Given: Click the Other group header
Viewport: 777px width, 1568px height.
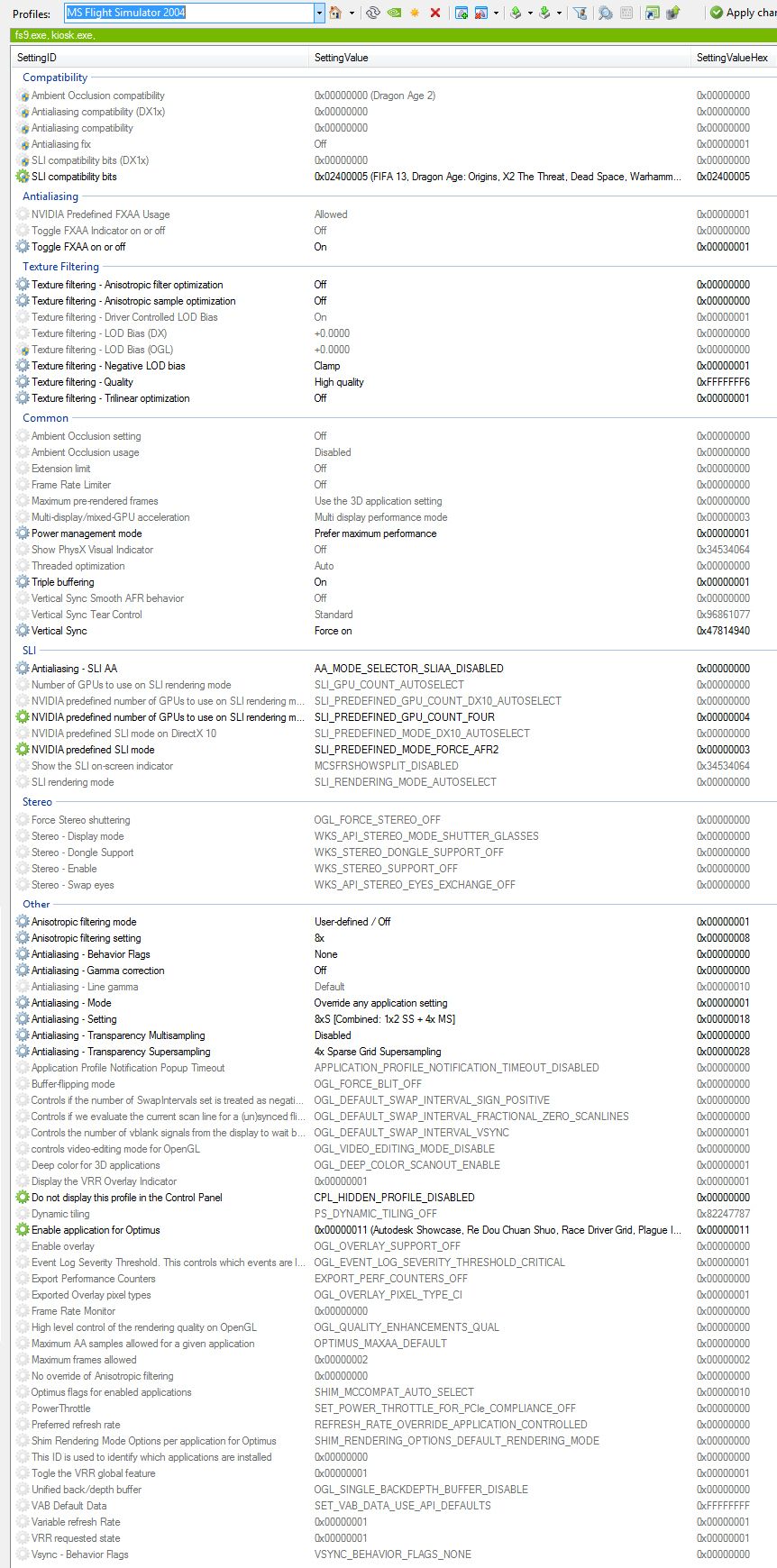Looking at the screenshot, I should tap(36, 904).
